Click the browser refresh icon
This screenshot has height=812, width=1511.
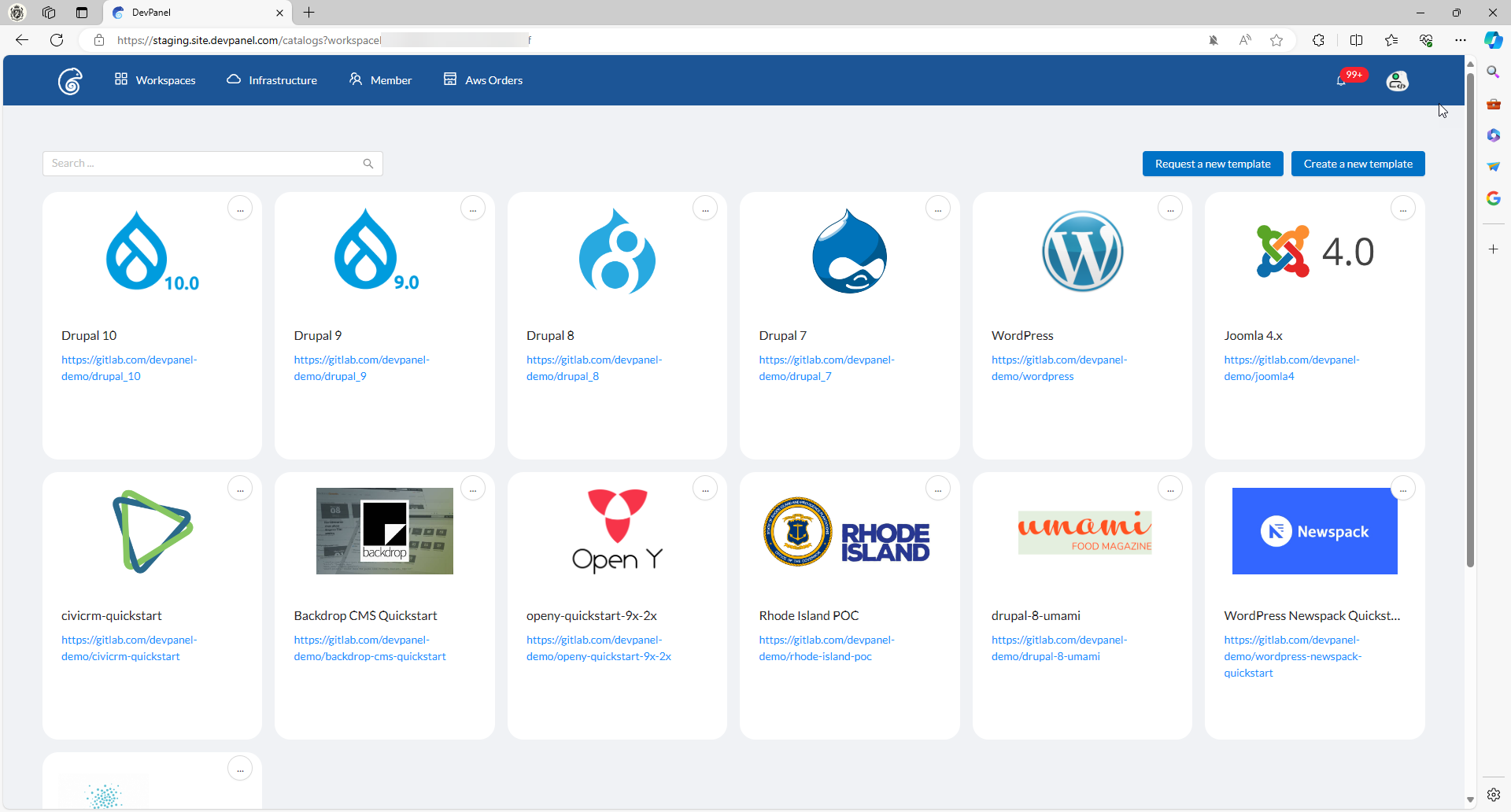pos(57,40)
